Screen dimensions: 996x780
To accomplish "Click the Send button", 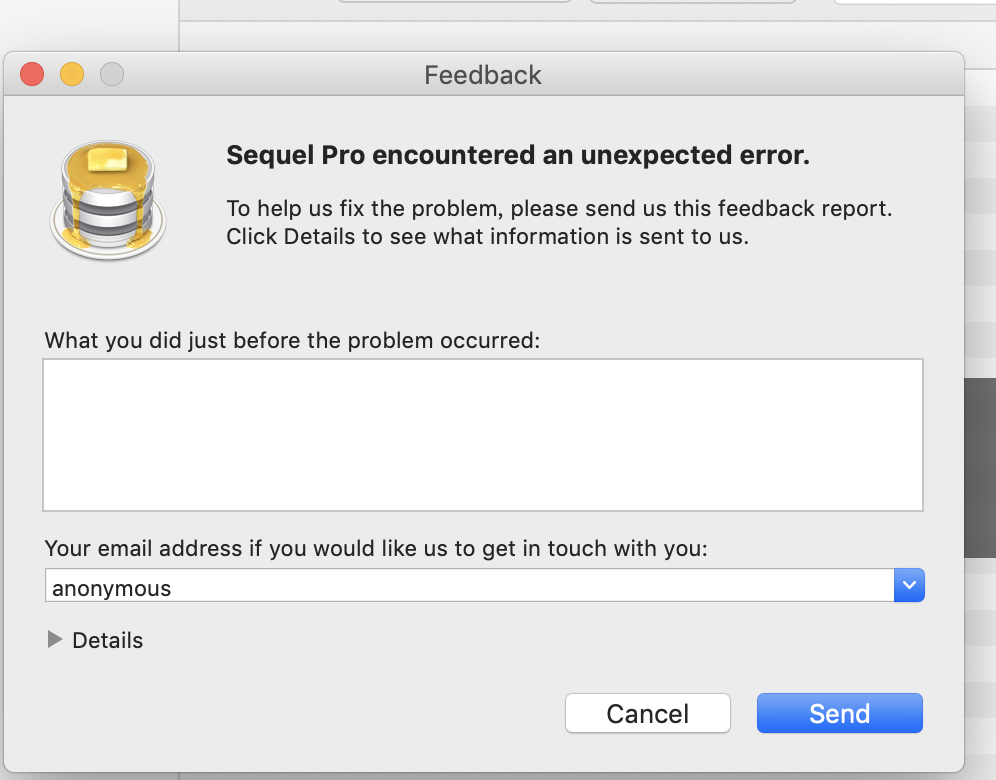I will [839, 713].
